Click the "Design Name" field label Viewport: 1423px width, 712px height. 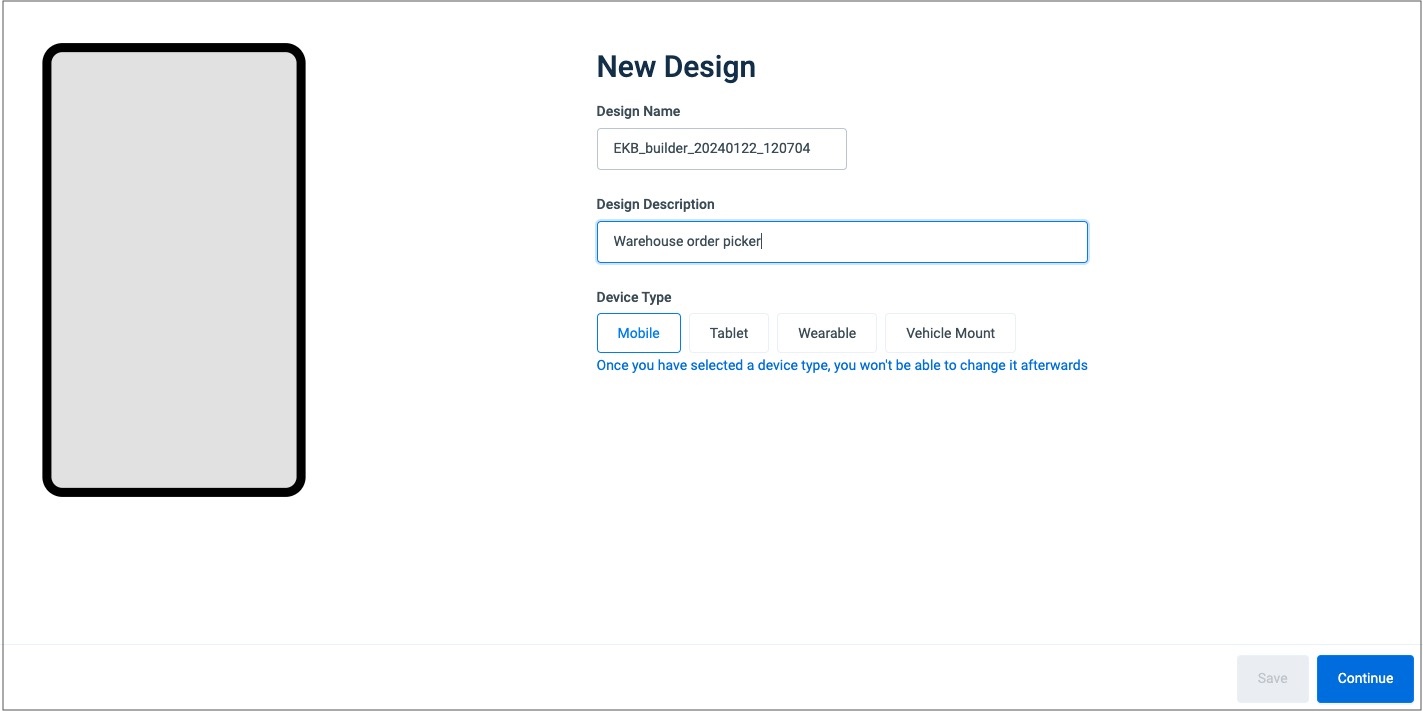[638, 111]
